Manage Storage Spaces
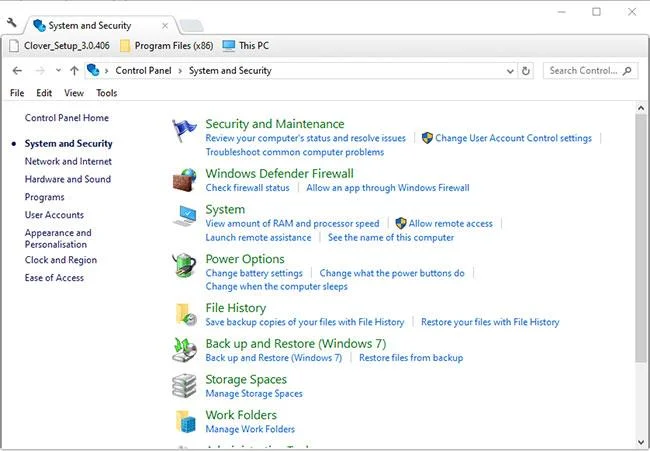The height and width of the screenshot is (451, 650). pos(254,394)
